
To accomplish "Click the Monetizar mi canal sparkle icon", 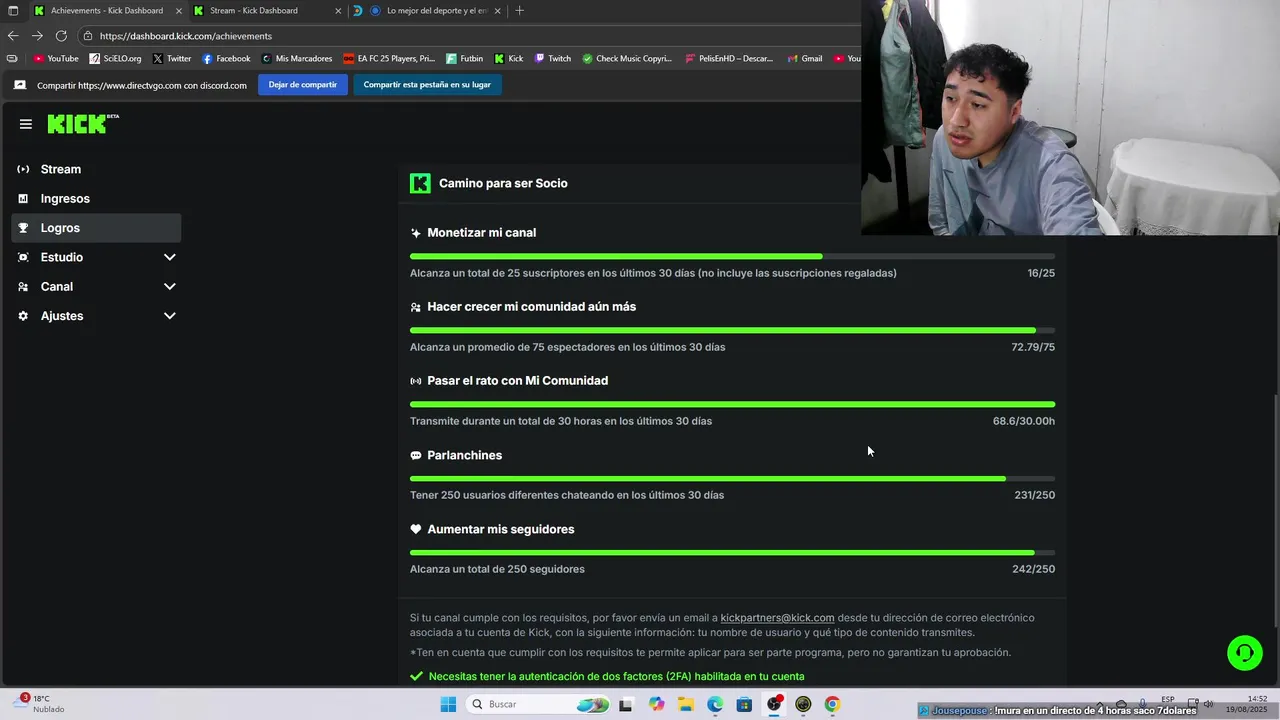I will click(416, 233).
